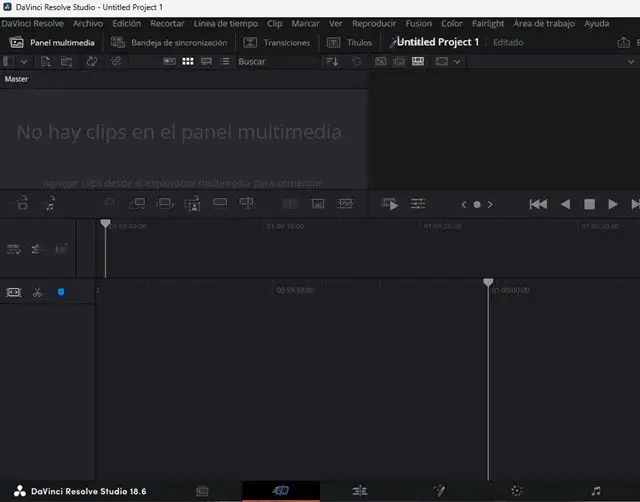Image resolution: width=640 pixels, height=502 pixels.
Task: Click the Stop playback button
Action: (589, 204)
